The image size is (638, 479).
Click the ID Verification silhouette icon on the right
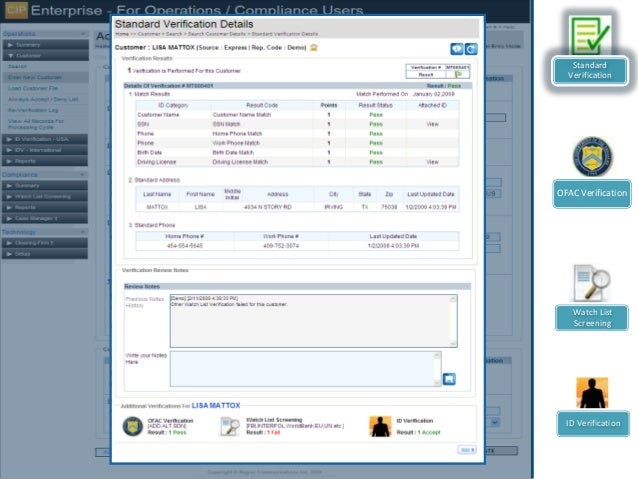coord(592,393)
